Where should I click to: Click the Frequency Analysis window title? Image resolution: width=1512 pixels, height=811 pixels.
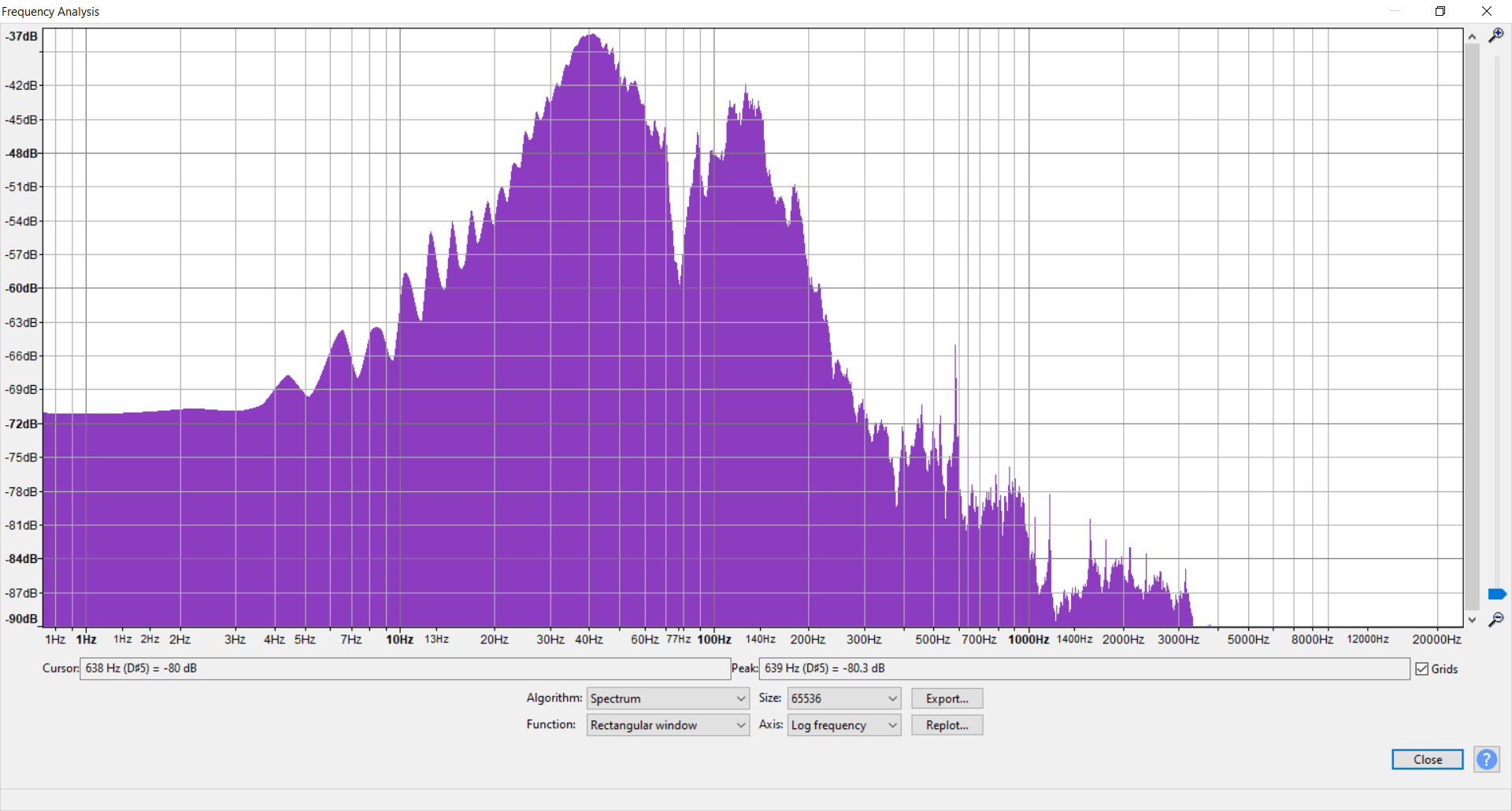[x=50, y=12]
